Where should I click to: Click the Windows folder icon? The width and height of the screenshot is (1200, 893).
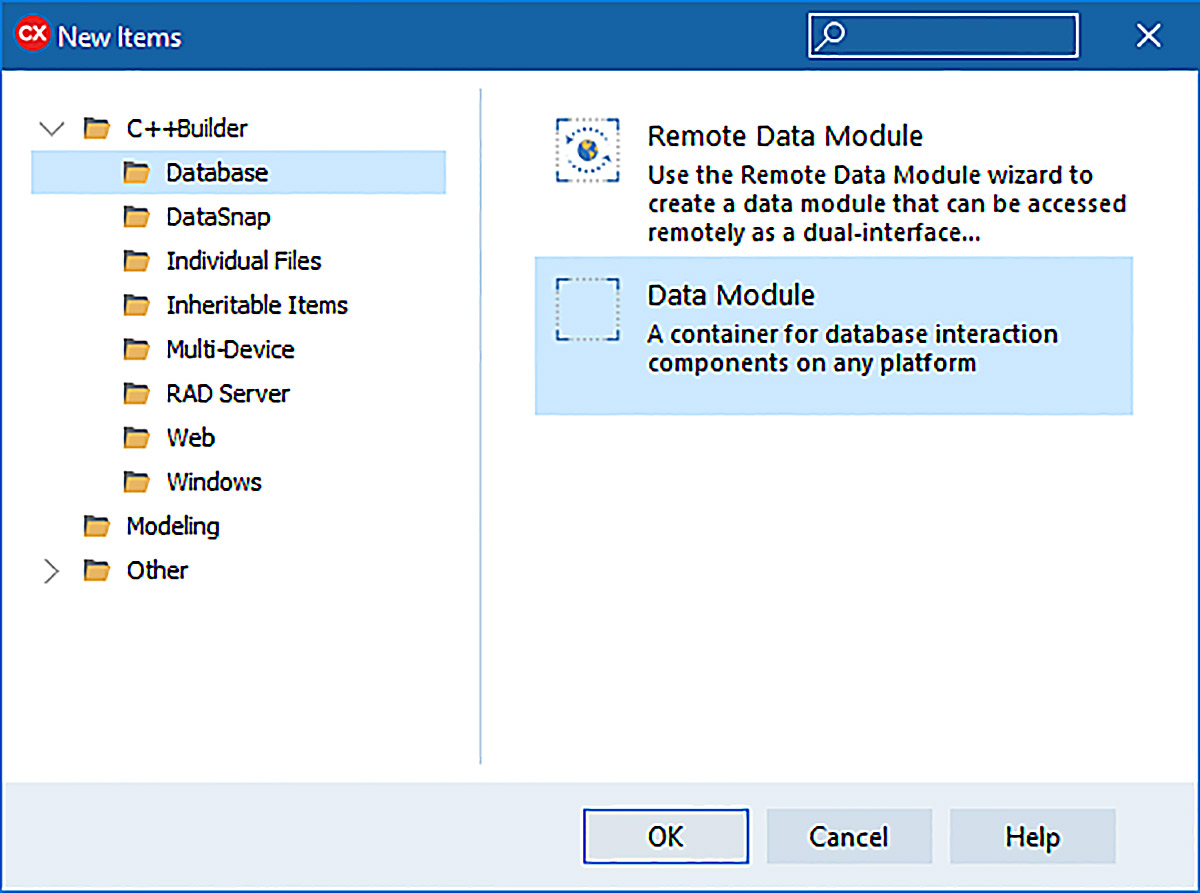pyautogui.click(x=136, y=481)
